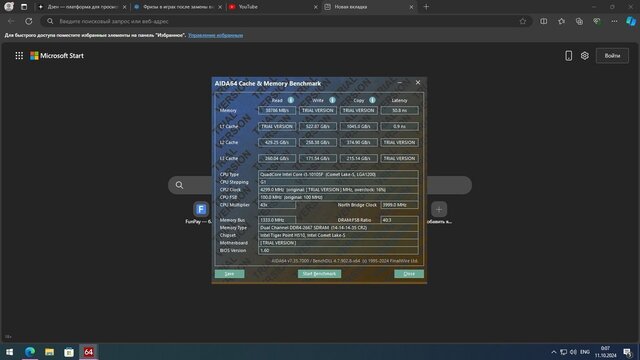Open the Favorites toolbar icon
The width and height of the screenshot is (640, 360).
coord(562,21)
